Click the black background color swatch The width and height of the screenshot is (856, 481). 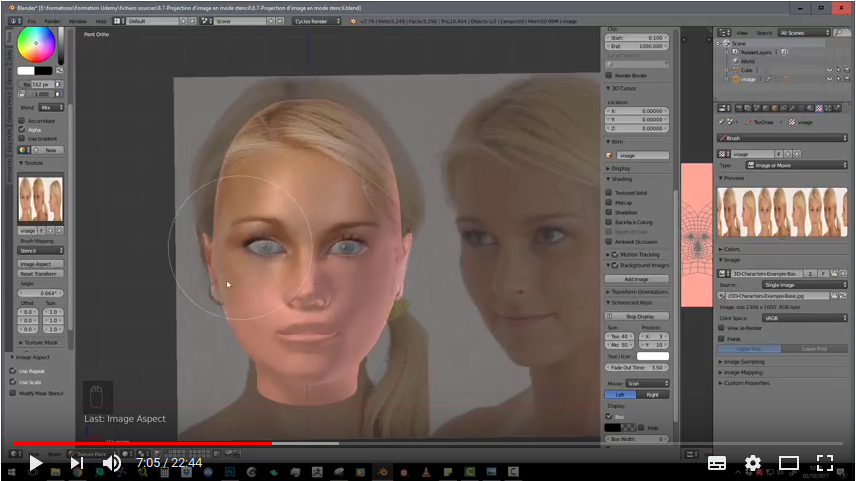[x=43, y=70]
